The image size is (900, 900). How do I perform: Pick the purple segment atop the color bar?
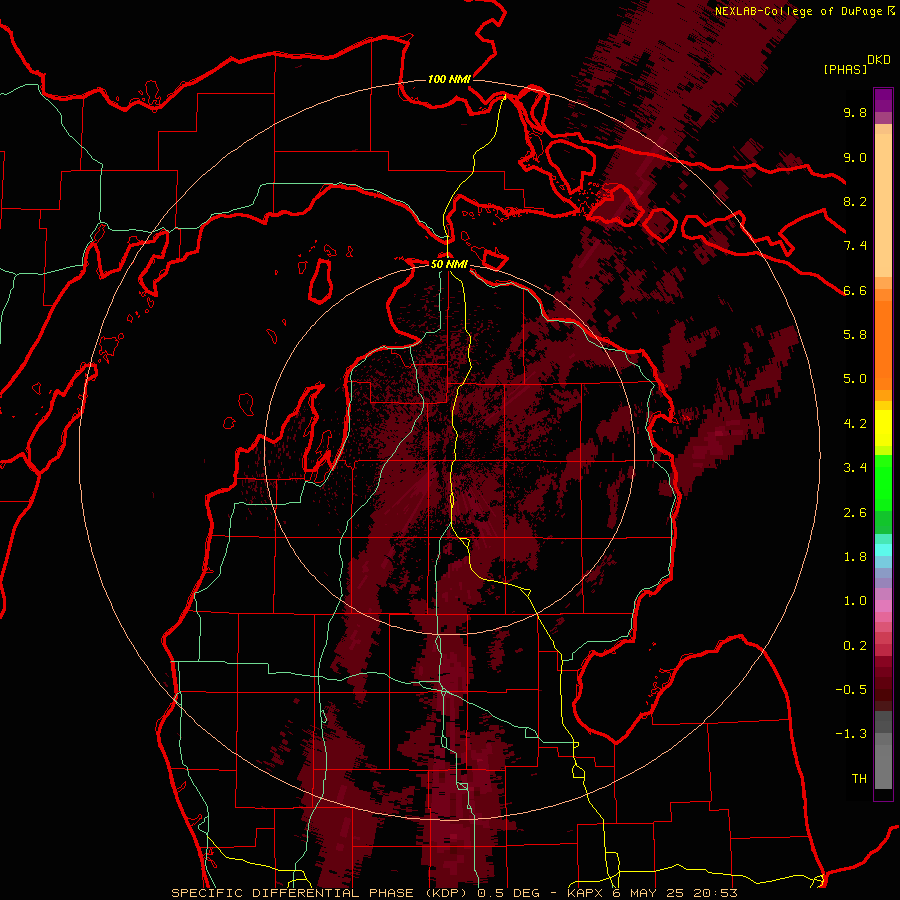(883, 100)
